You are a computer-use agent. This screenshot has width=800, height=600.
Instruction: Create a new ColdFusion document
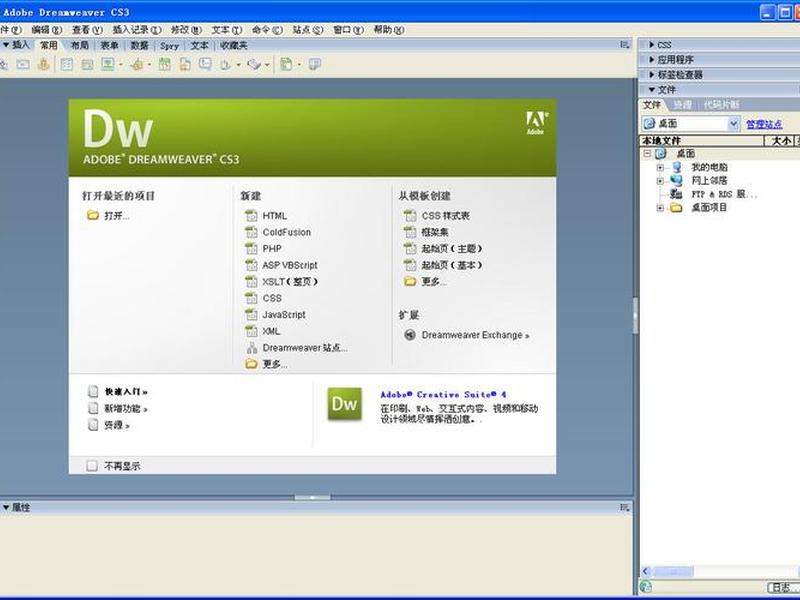click(278, 232)
